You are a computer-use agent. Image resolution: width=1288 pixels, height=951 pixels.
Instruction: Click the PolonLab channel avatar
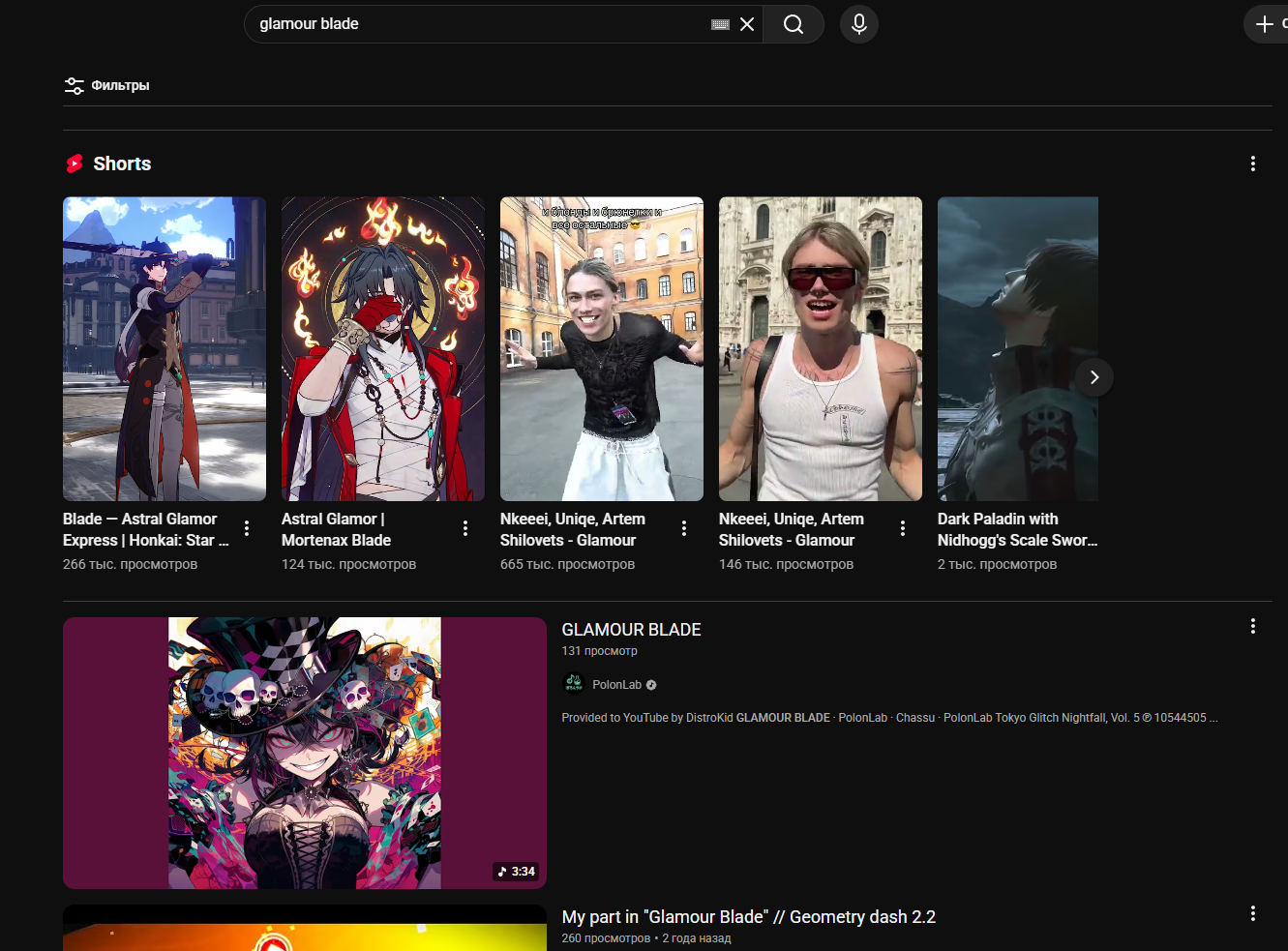[574, 684]
